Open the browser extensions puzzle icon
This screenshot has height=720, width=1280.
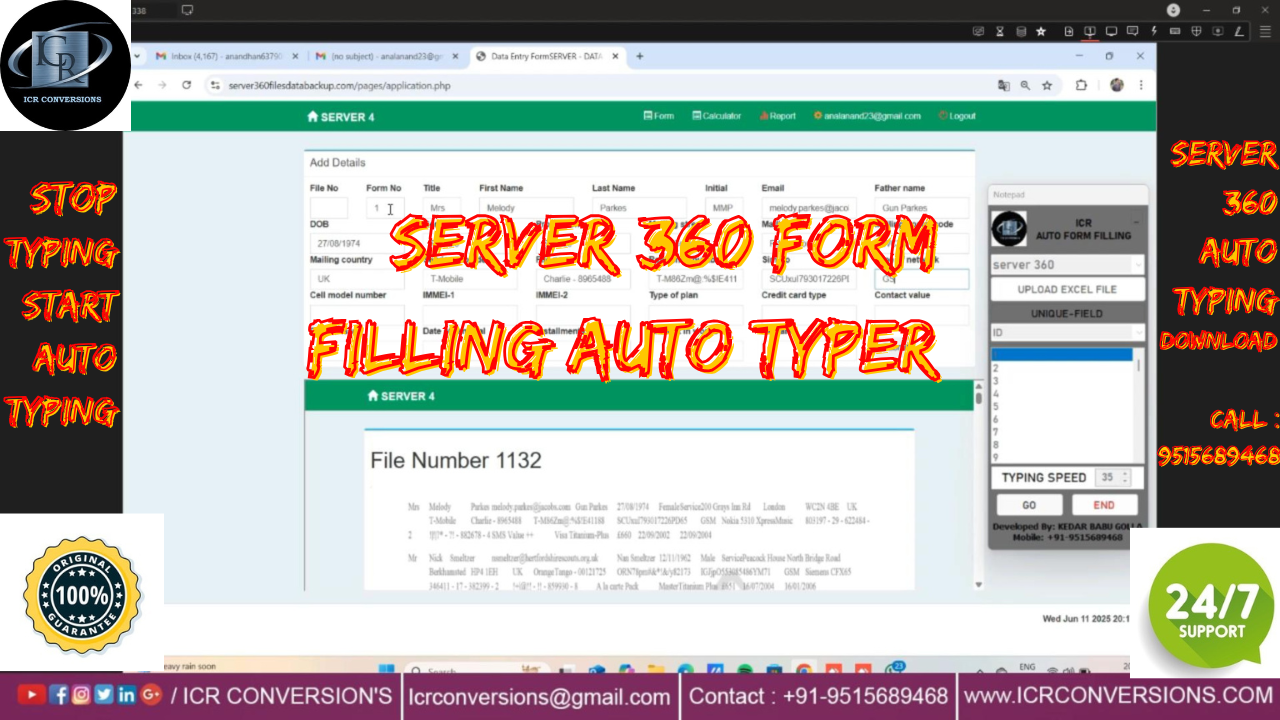1081,86
